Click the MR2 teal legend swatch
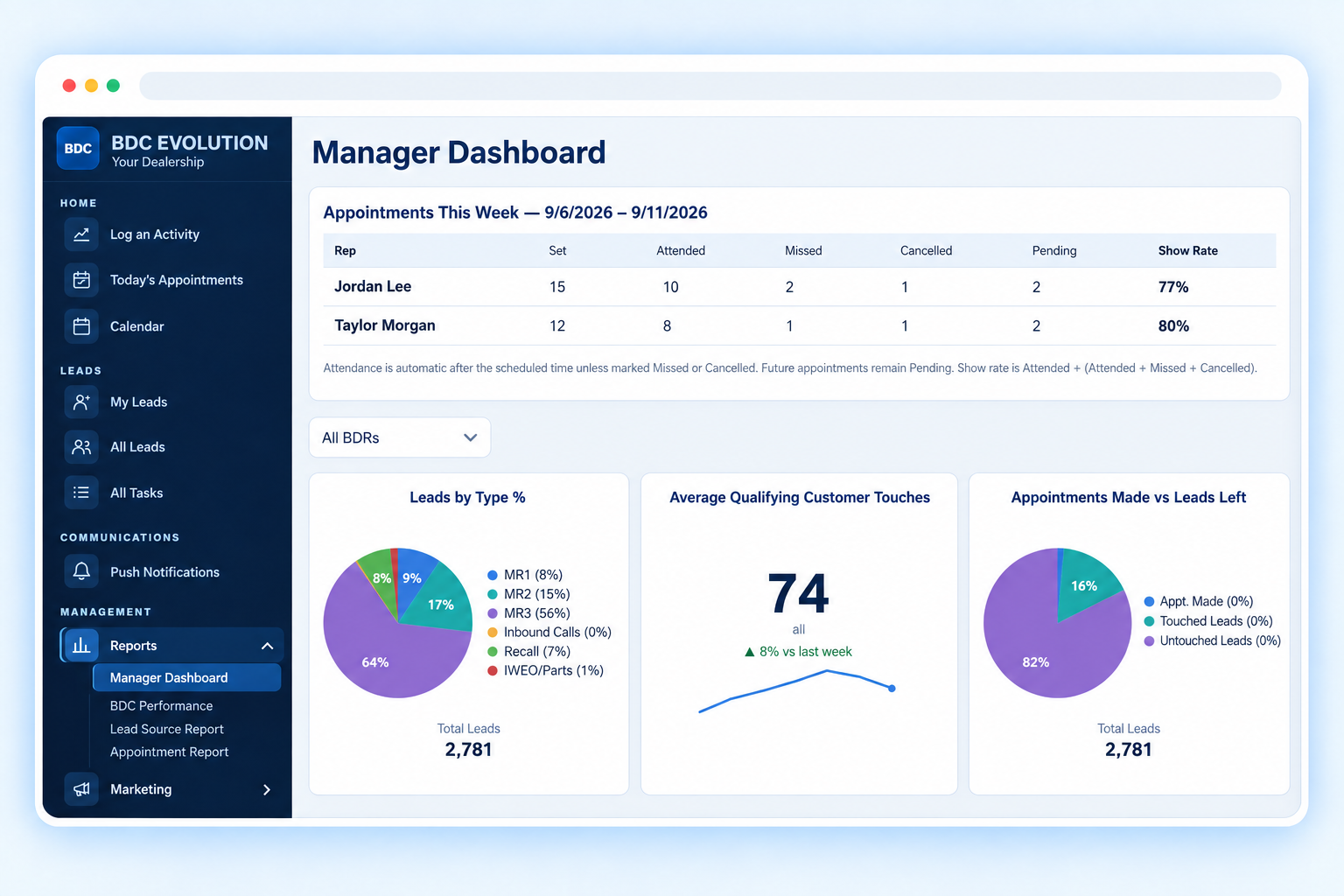 pyautogui.click(x=493, y=594)
